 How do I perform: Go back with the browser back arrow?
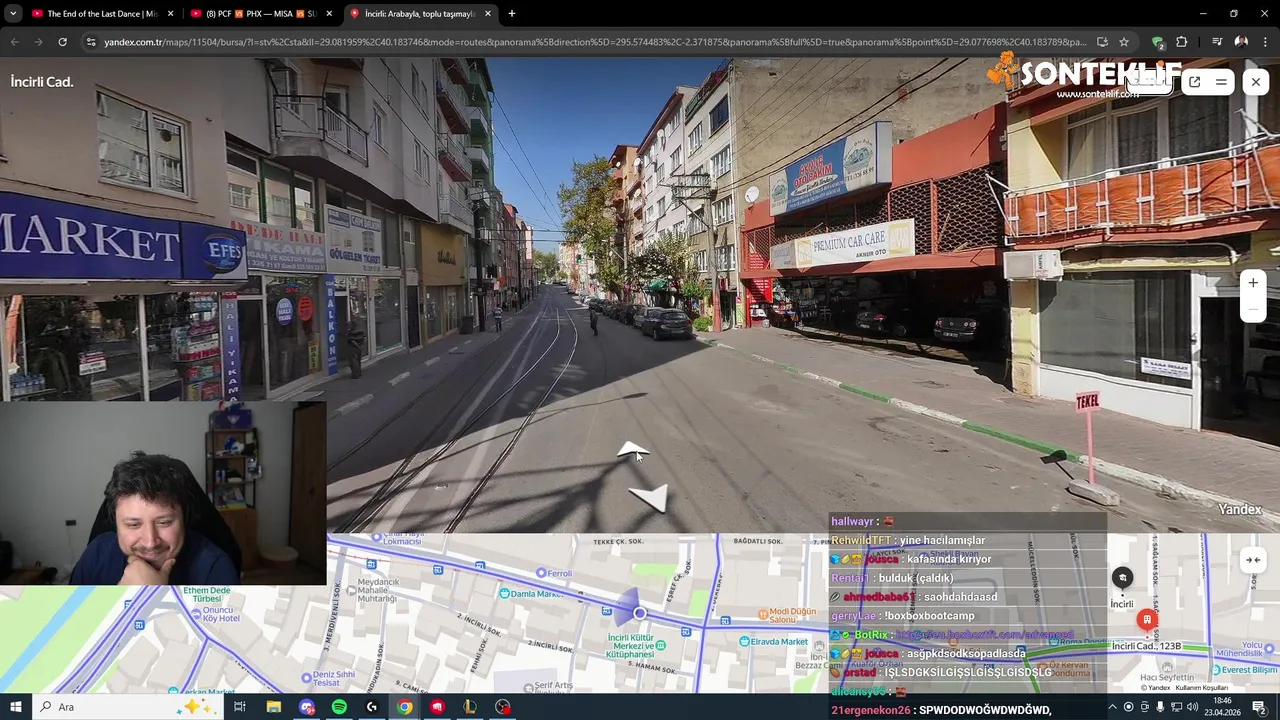tap(14, 42)
